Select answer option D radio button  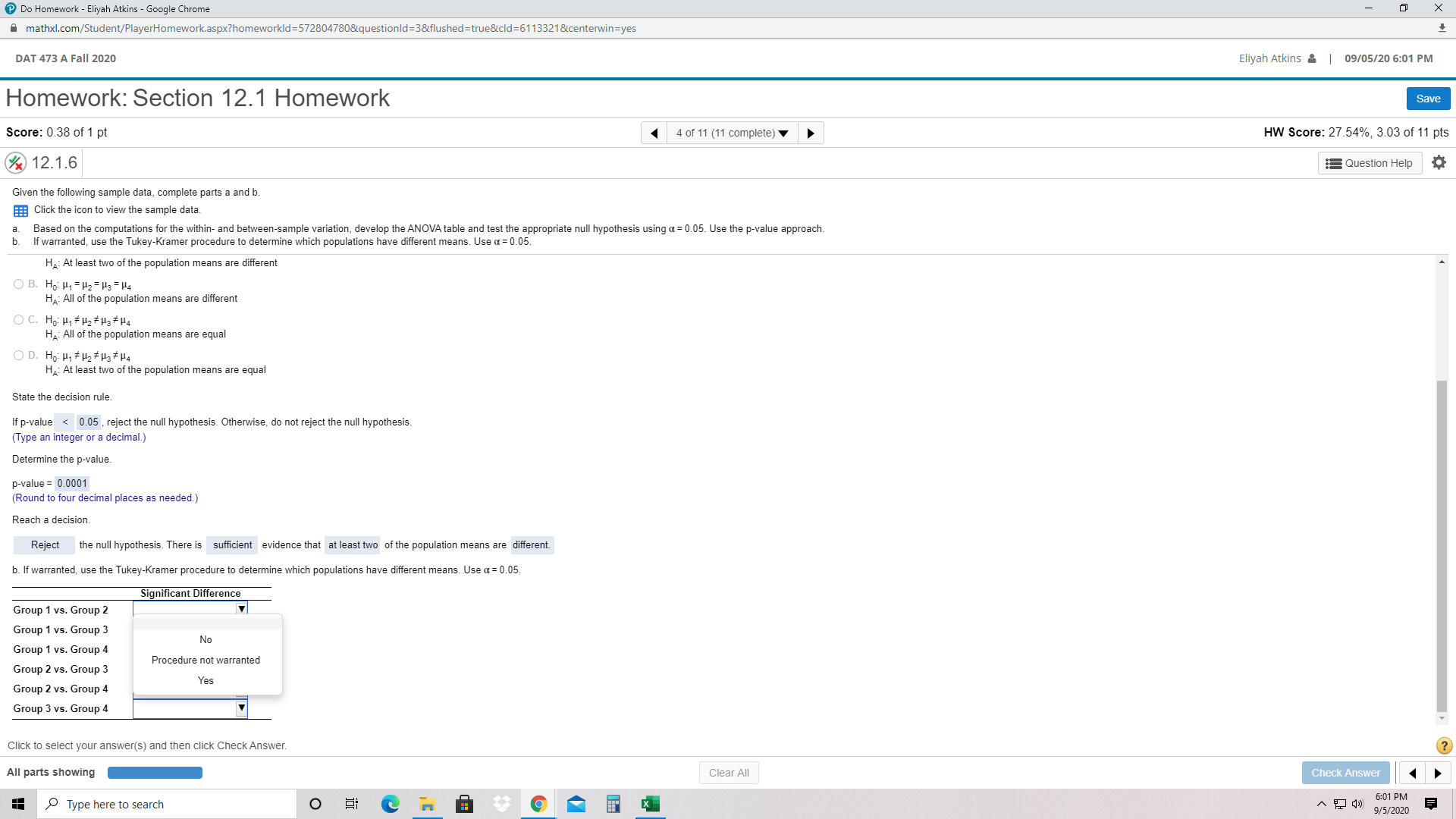tap(18, 356)
